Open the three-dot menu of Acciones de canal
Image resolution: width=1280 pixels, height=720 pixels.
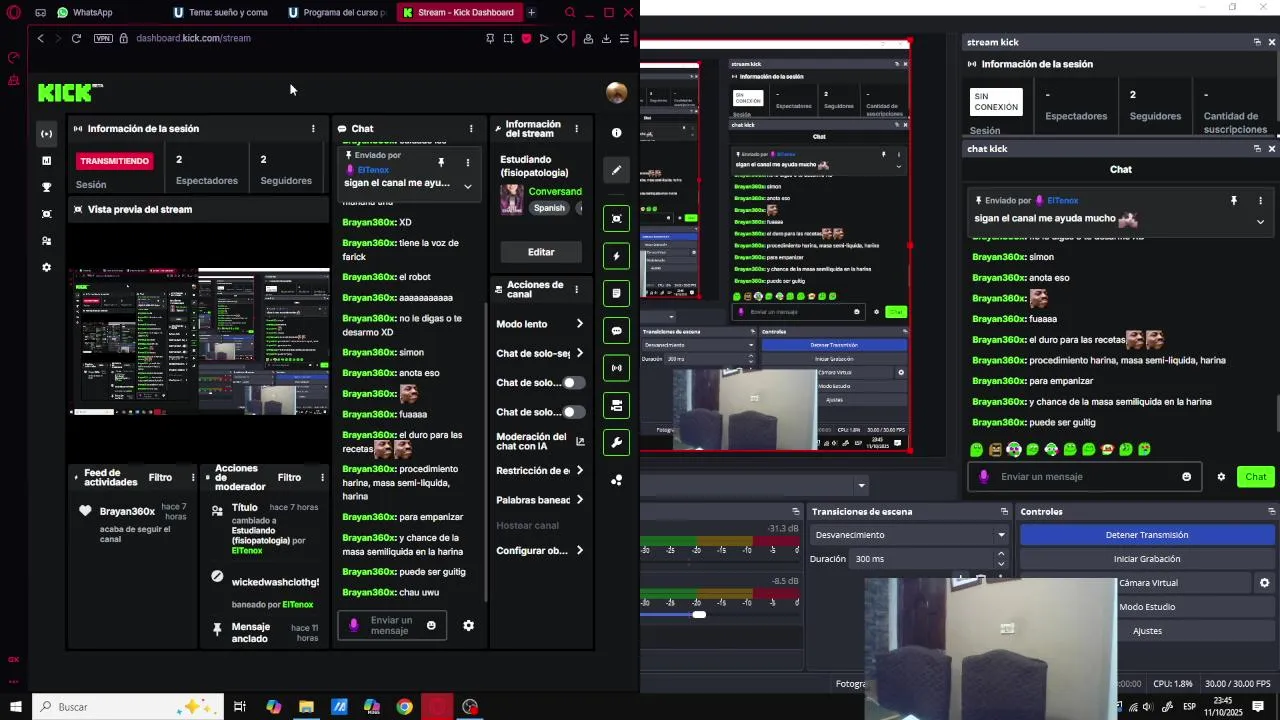(x=576, y=290)
